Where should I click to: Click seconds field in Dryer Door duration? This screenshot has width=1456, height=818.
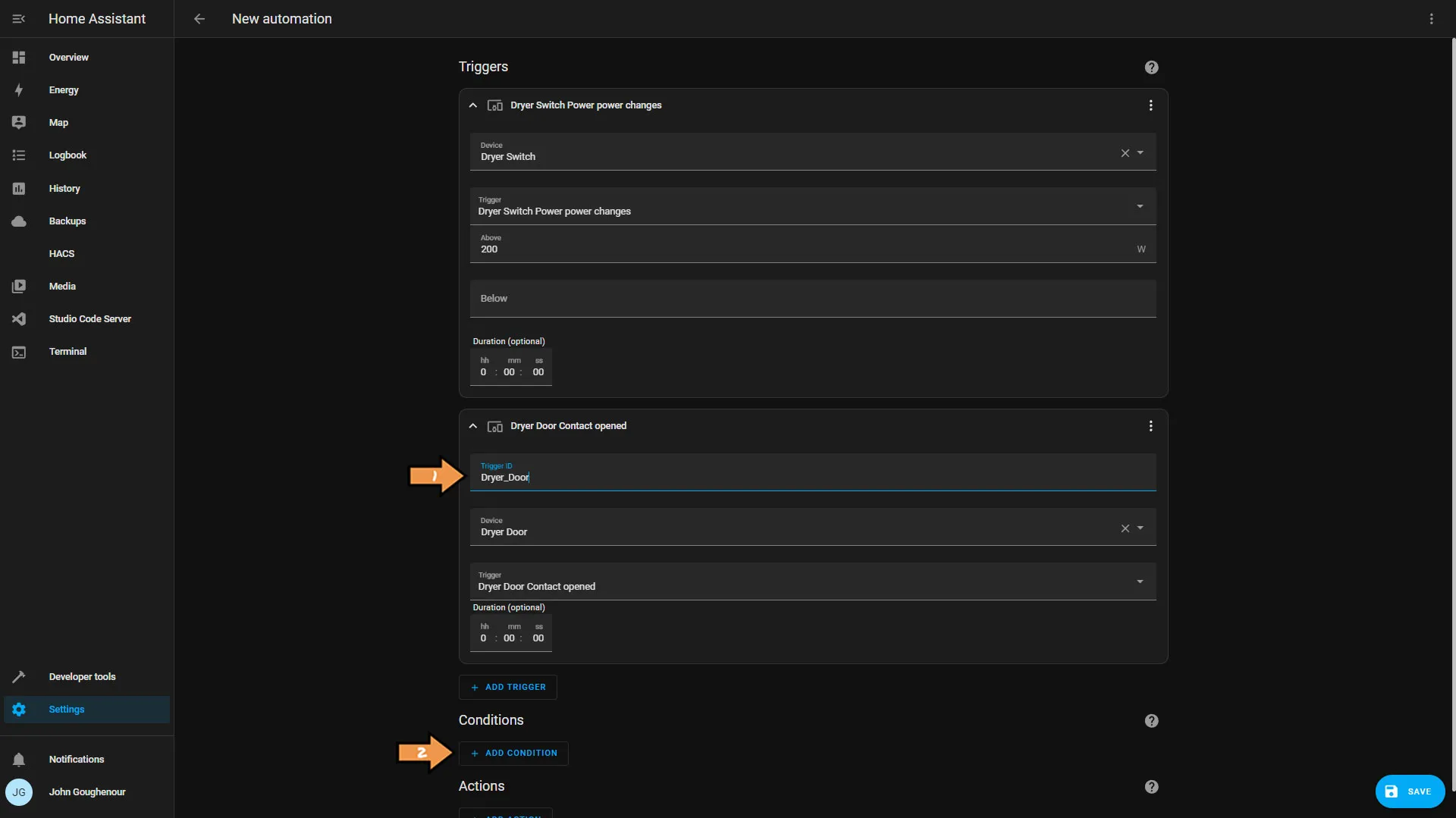pos(538,638)
